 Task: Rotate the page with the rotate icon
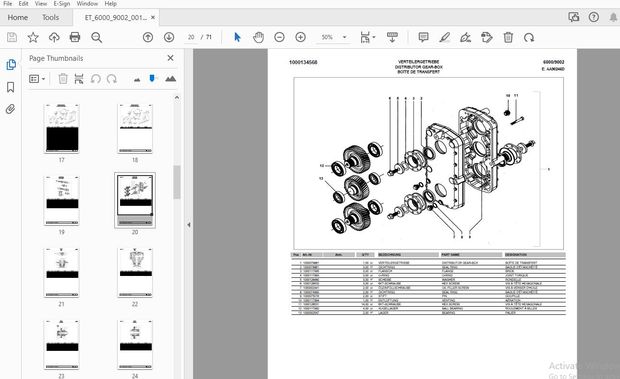(529, 37)
